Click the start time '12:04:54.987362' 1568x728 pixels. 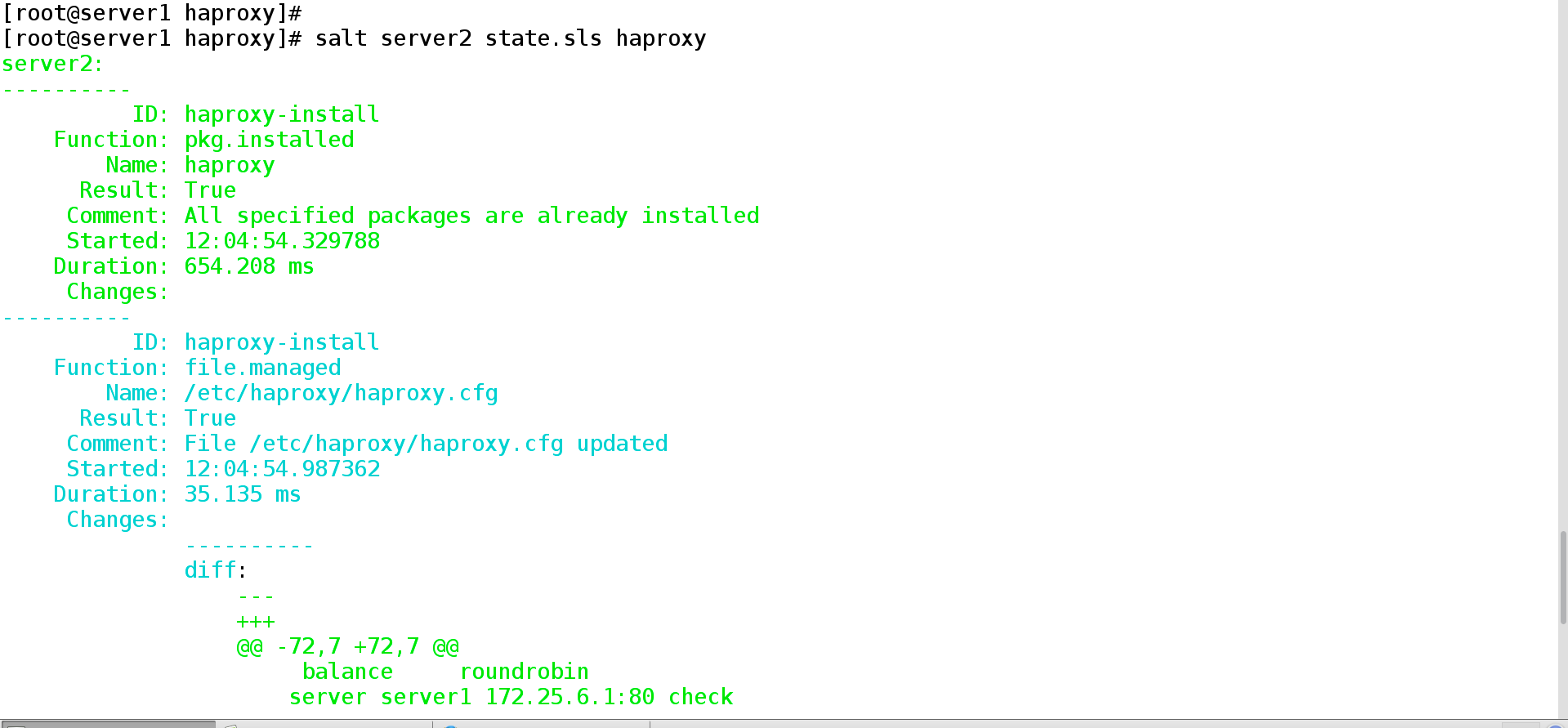coord(282,469)
